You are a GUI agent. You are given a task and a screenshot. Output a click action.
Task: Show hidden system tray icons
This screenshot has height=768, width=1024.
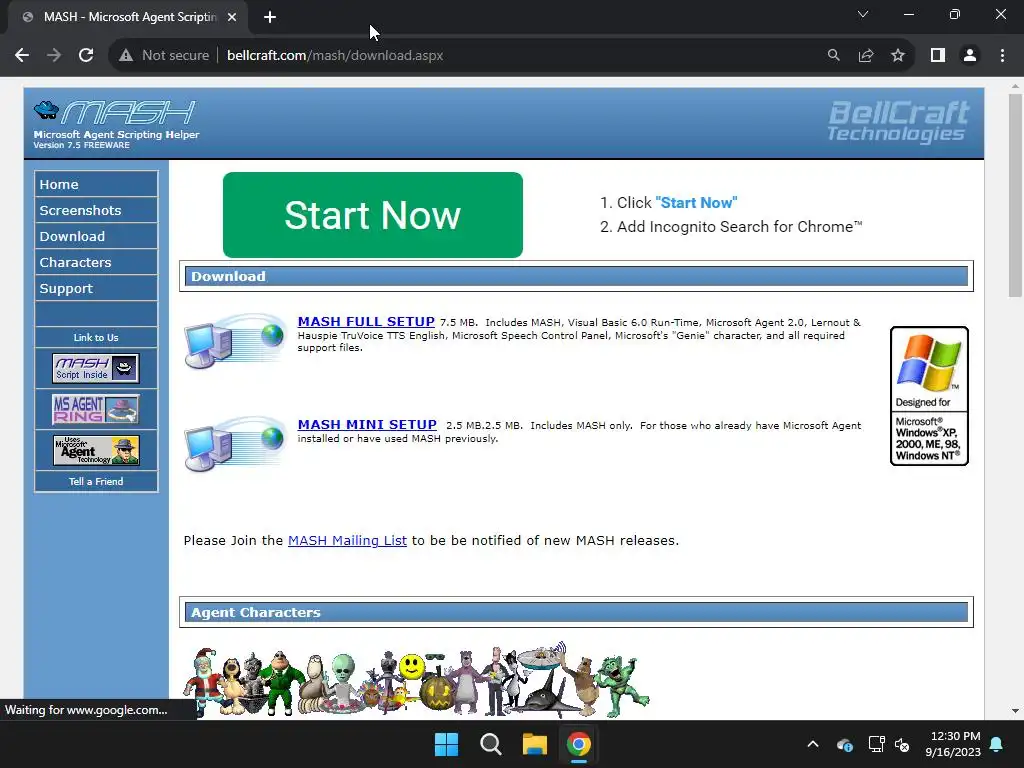click(813, 744)
